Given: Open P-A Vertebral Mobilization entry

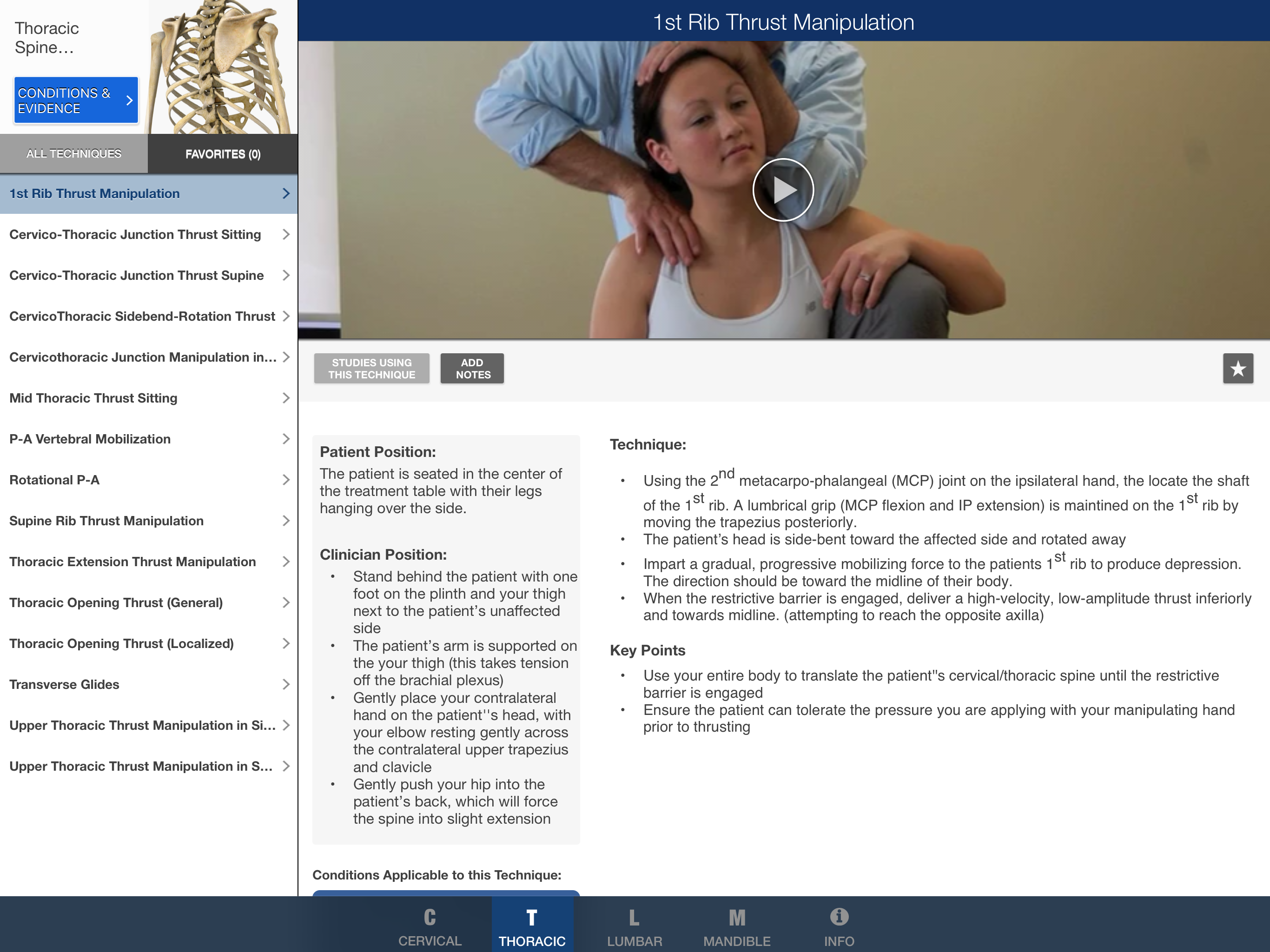Looking at the screenshot, I should (90, 439).
